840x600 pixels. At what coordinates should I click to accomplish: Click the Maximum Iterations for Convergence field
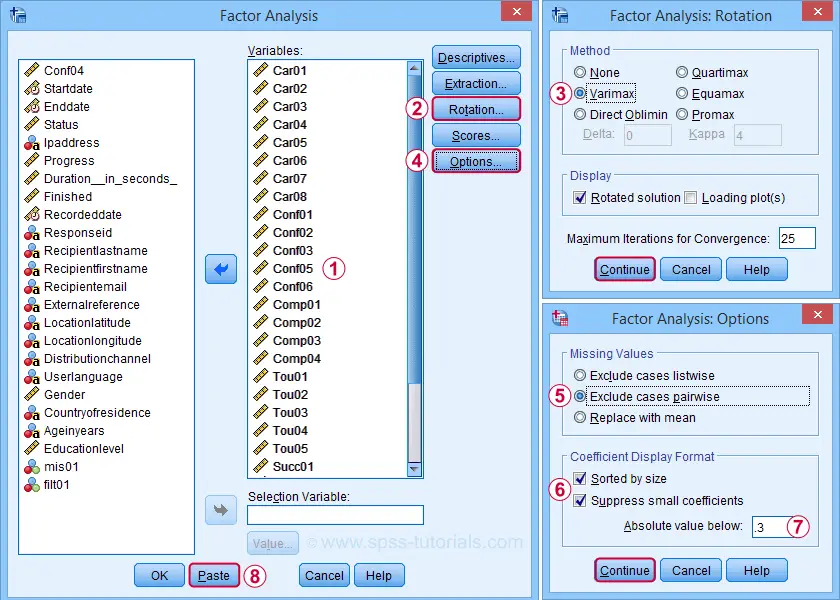coord(797,238)
